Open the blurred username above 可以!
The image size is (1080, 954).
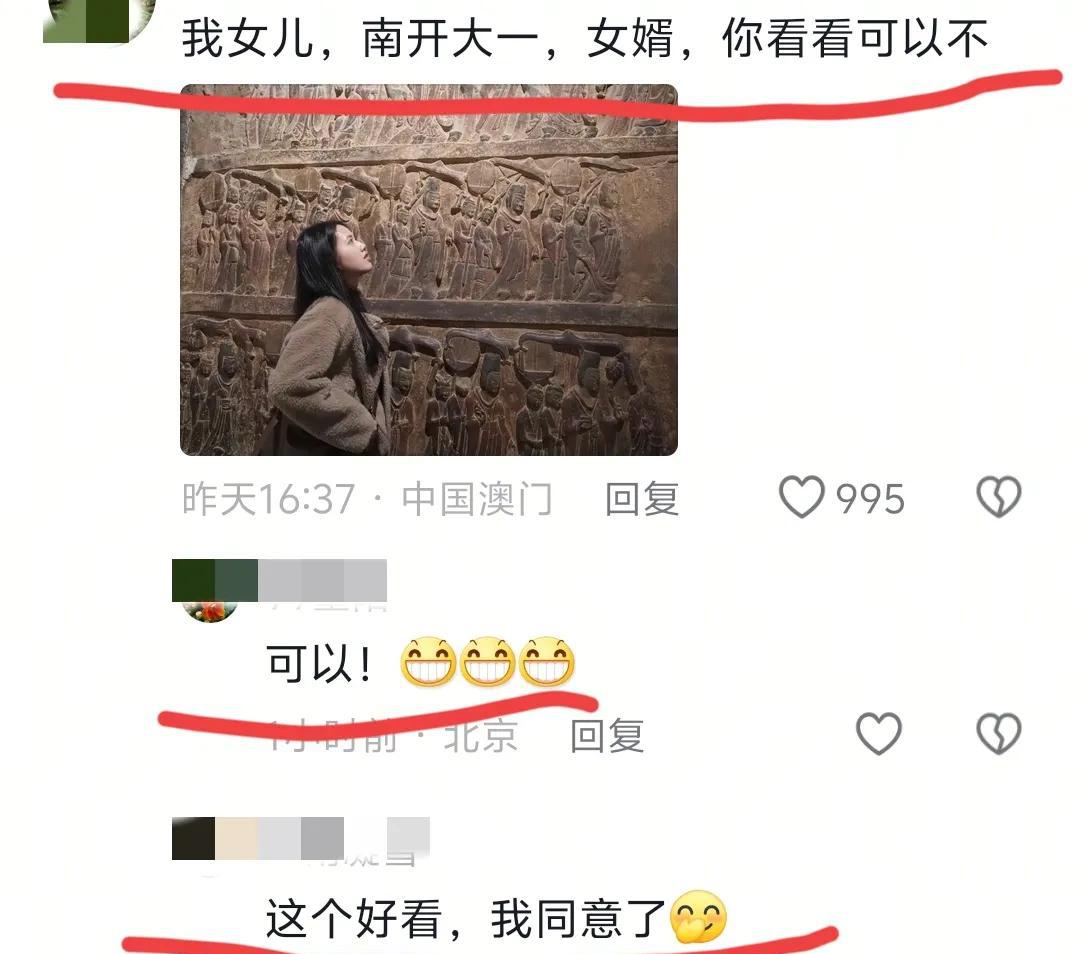(x=279, y=581)
